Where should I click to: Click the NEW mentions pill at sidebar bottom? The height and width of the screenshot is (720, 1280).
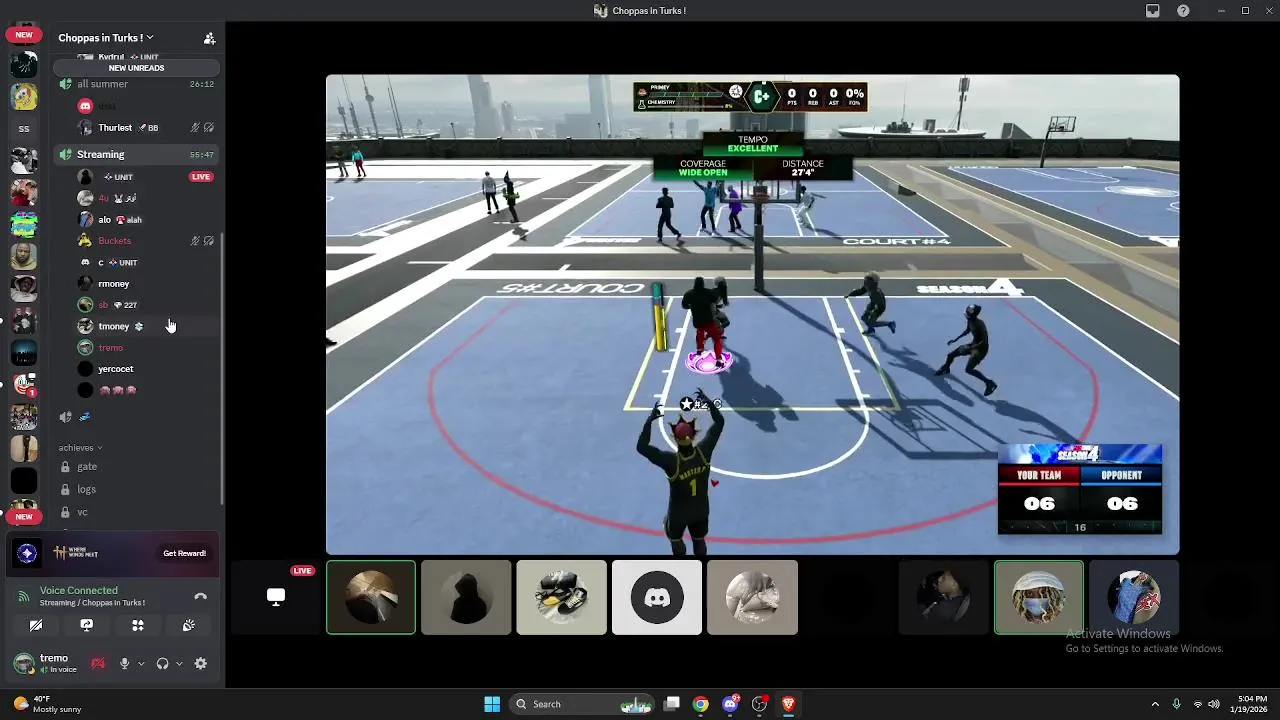(24, 516)
